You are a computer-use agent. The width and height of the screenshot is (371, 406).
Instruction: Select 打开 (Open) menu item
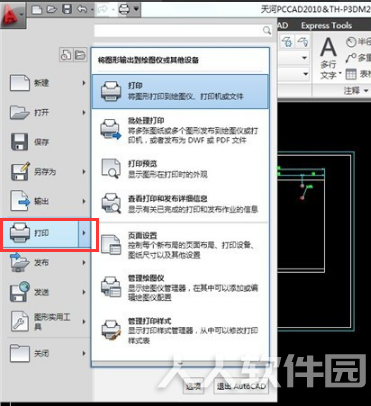[x=48, y=112]
